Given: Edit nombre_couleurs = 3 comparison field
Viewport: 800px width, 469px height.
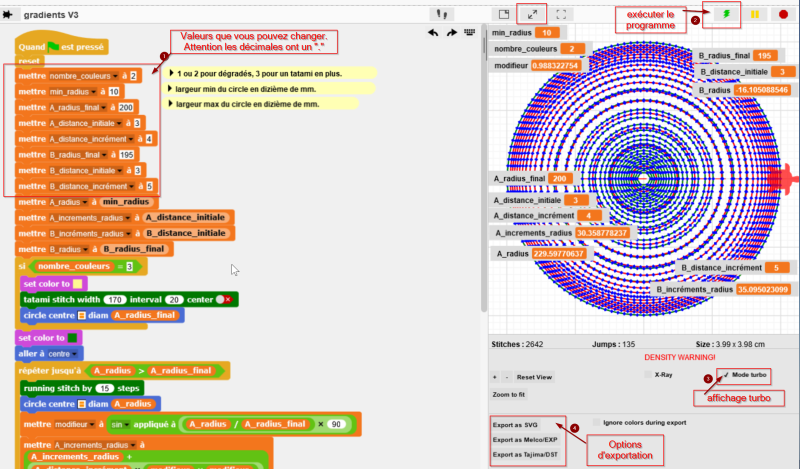Looking at the screenshot, I should [130, 266].
